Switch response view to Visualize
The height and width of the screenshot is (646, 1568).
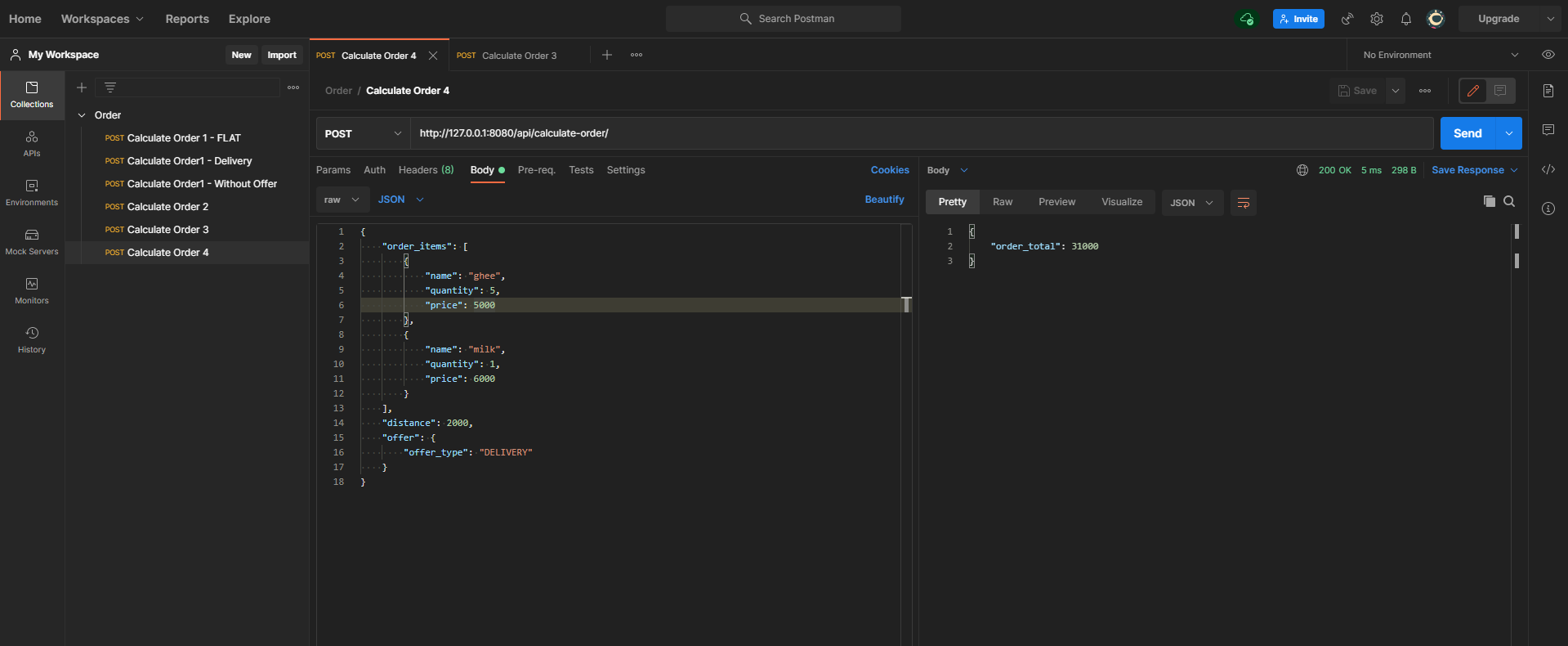coord(1122,202)
